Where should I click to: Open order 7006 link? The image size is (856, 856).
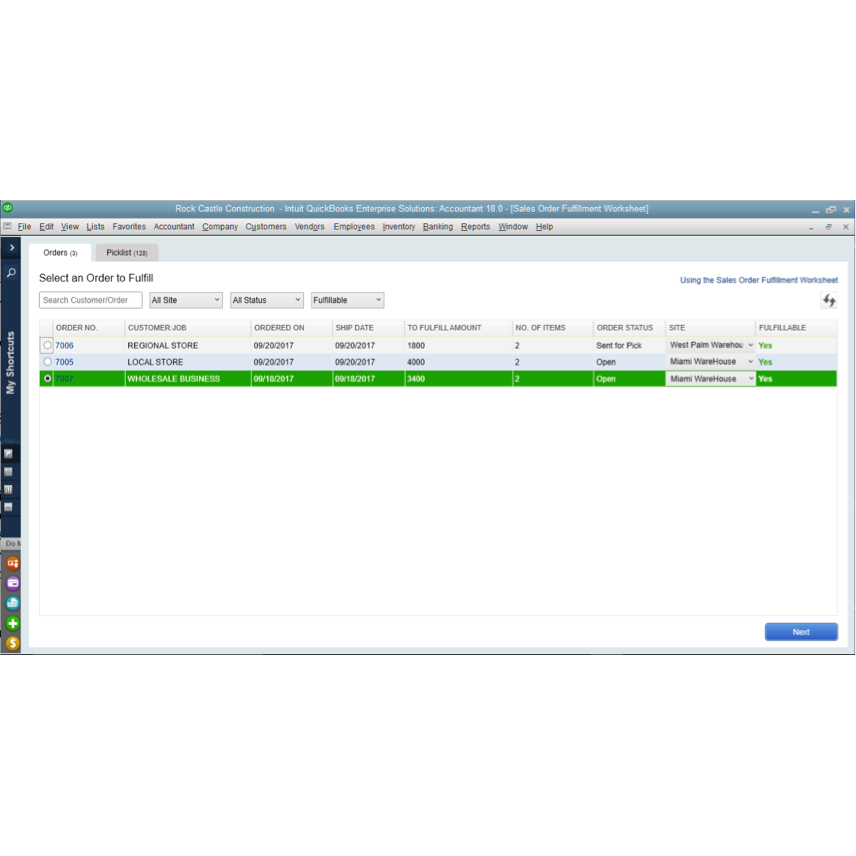coord(64,345)
